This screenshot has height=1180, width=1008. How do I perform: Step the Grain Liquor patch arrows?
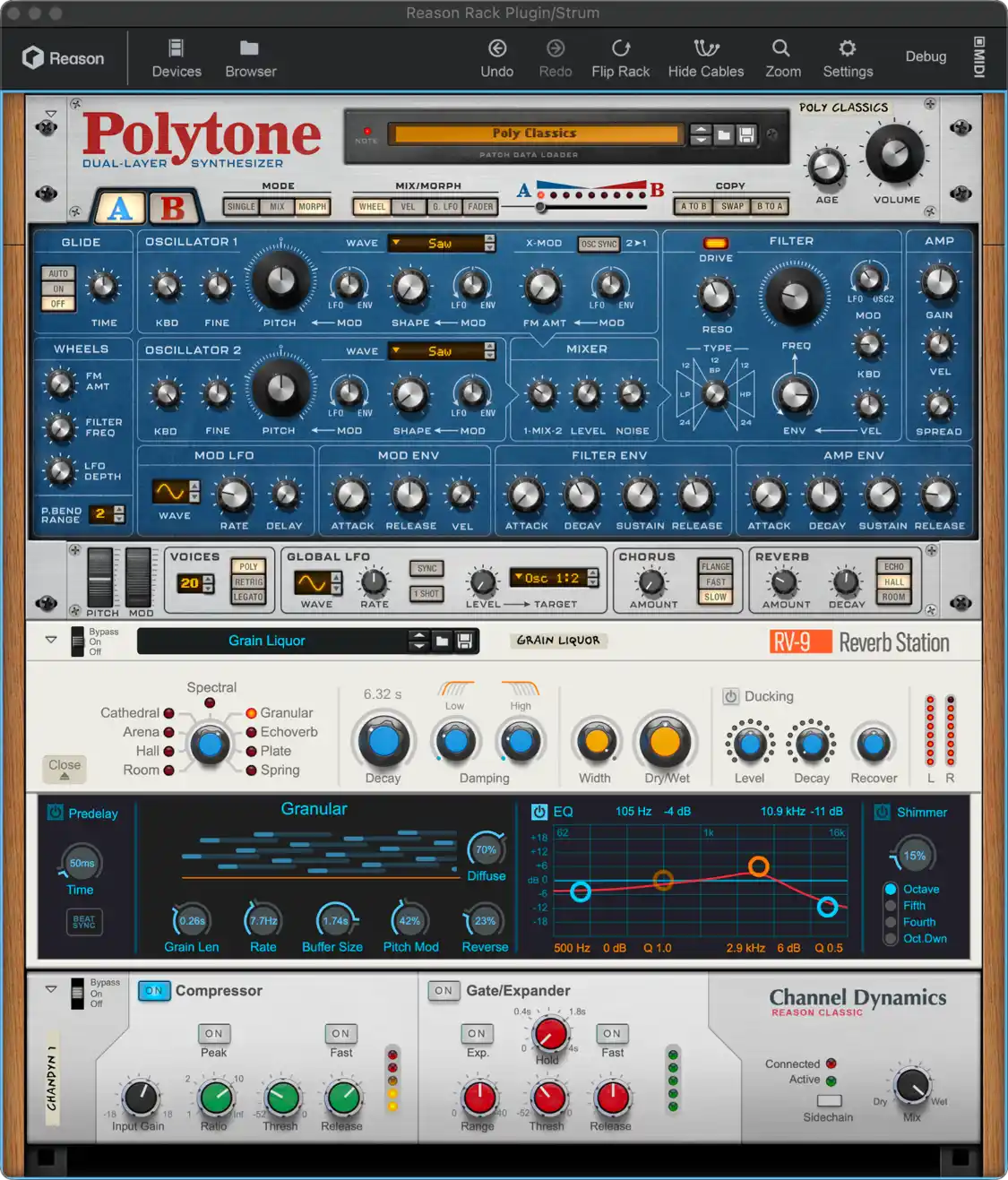point(418,641)
